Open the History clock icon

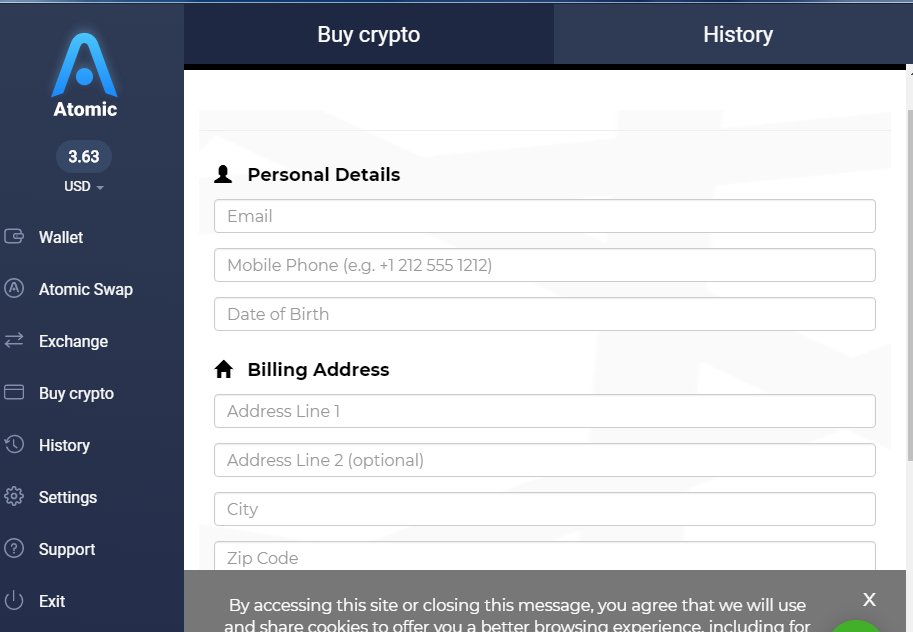click(14, 444)
